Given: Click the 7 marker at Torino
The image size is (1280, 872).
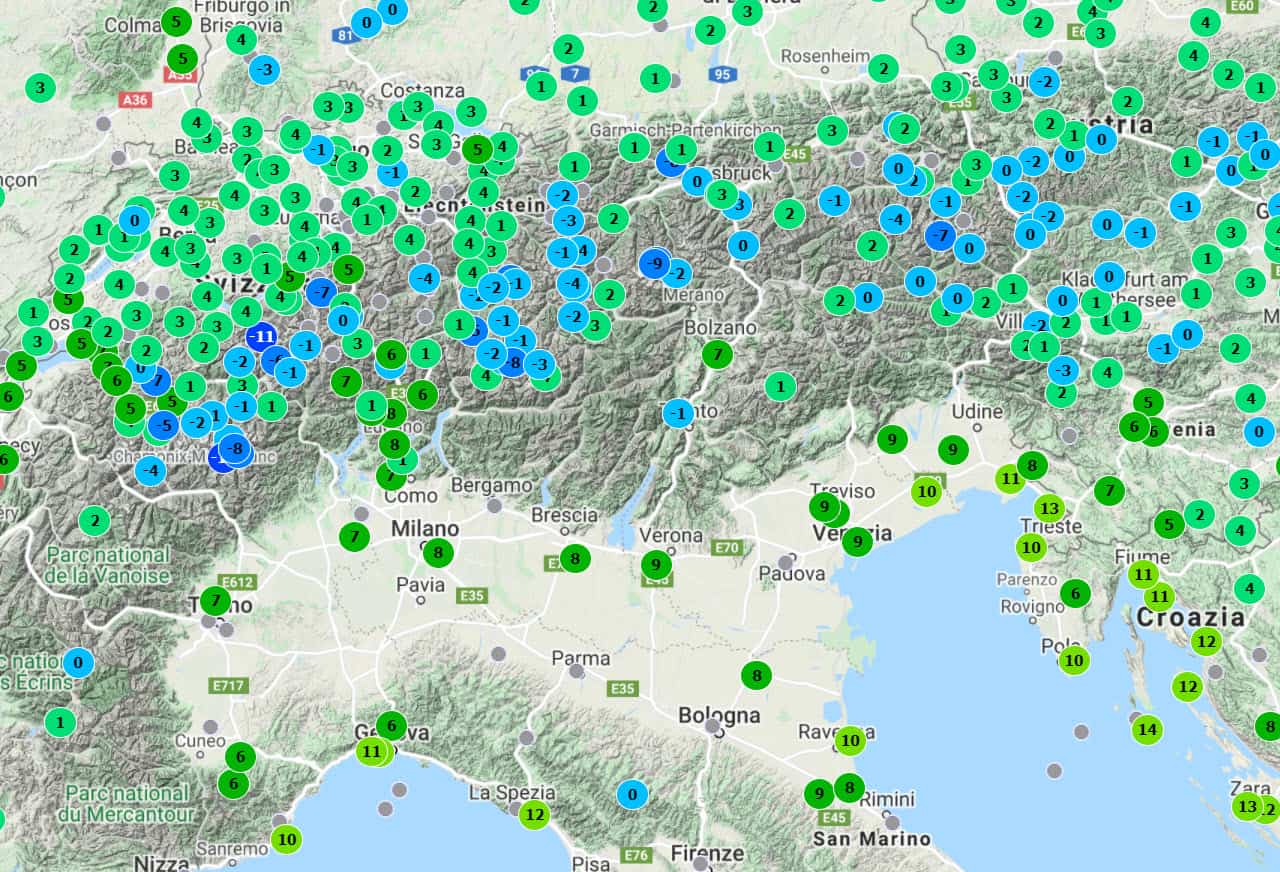Looking at the screenshot, I should coord(215,601).
